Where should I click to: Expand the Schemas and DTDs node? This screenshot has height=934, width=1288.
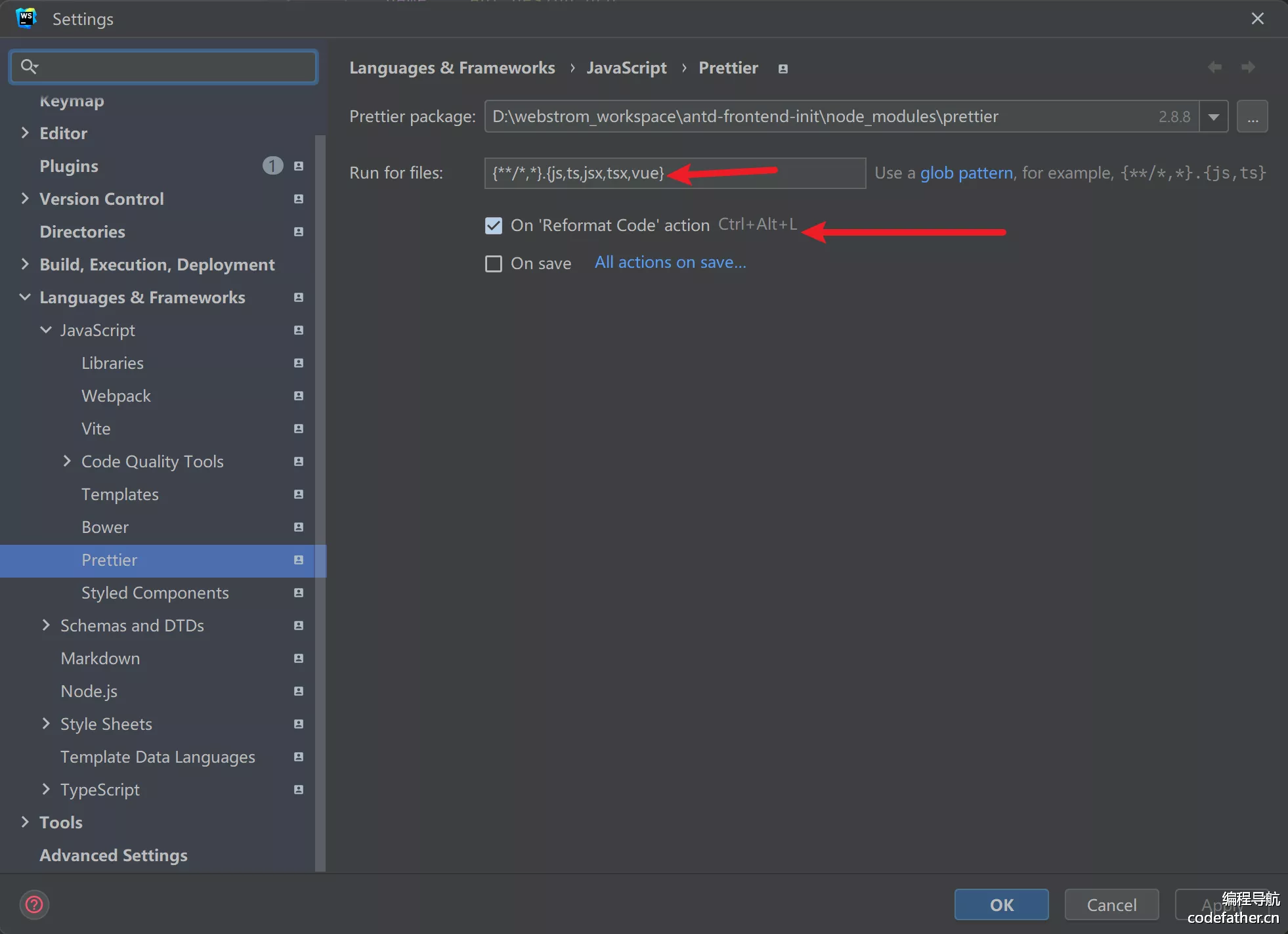[x=46, y=626]
